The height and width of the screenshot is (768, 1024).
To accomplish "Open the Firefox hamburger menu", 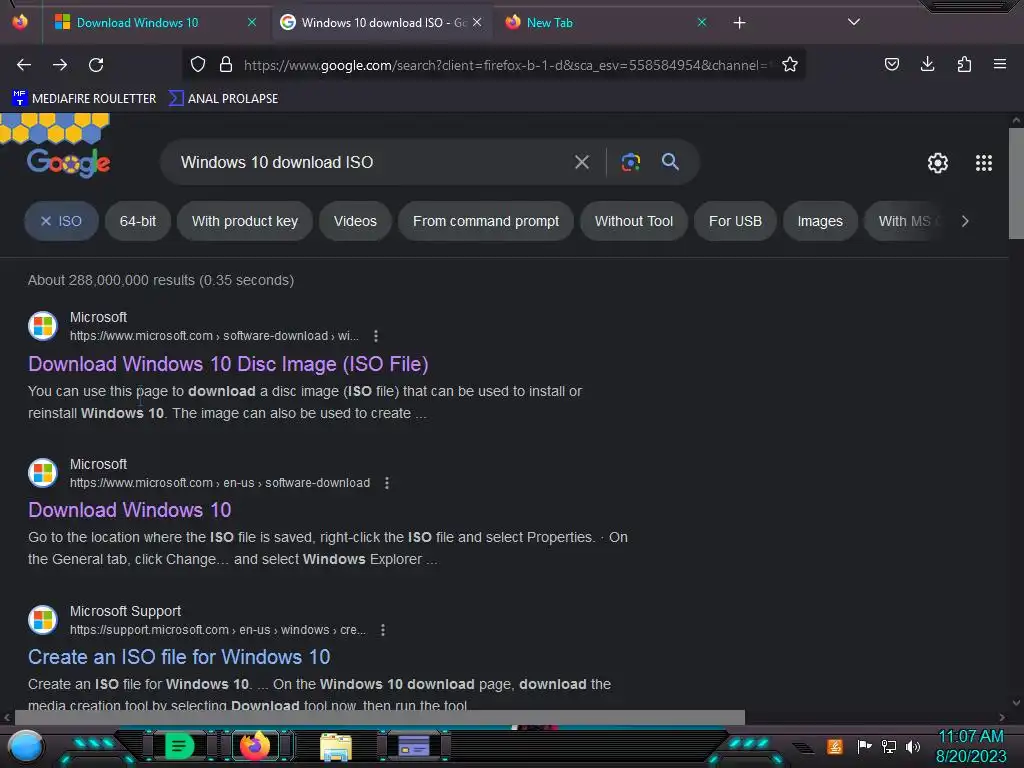I will pos(999,64).
